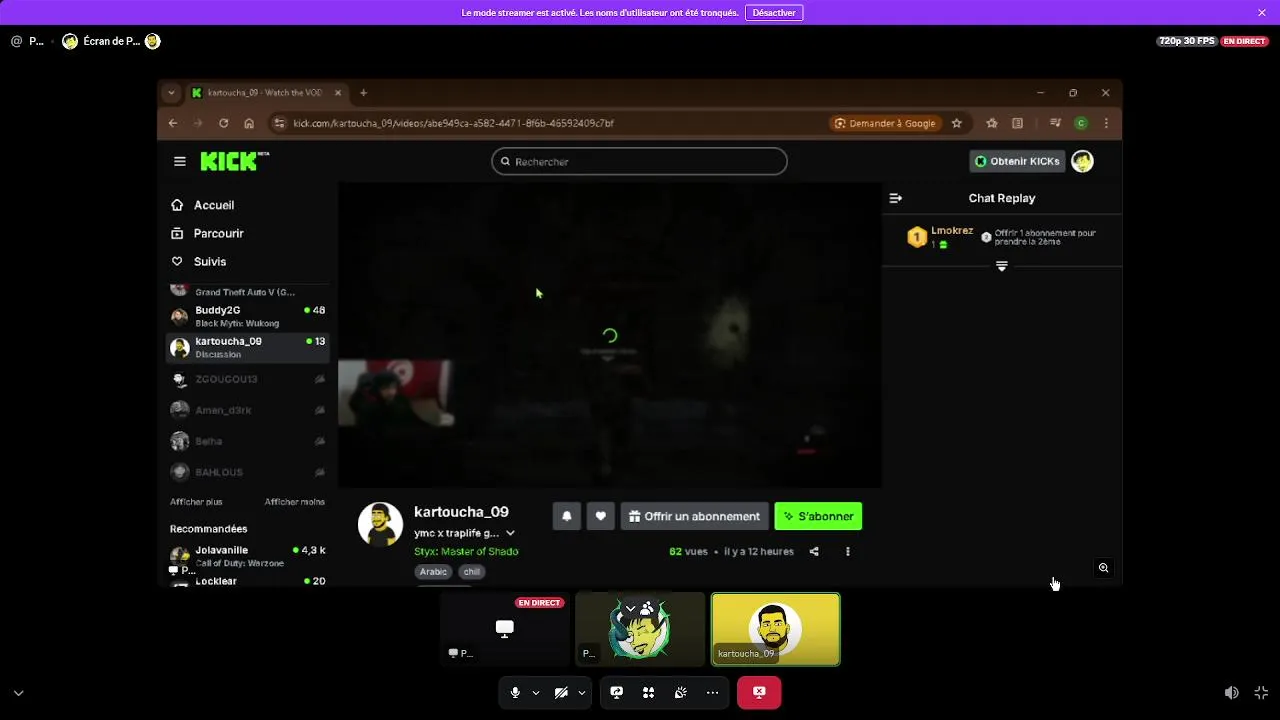Click the Chrome address bar URL
Viewport: 1280px width, 720px height.
(x=453, y=123)
